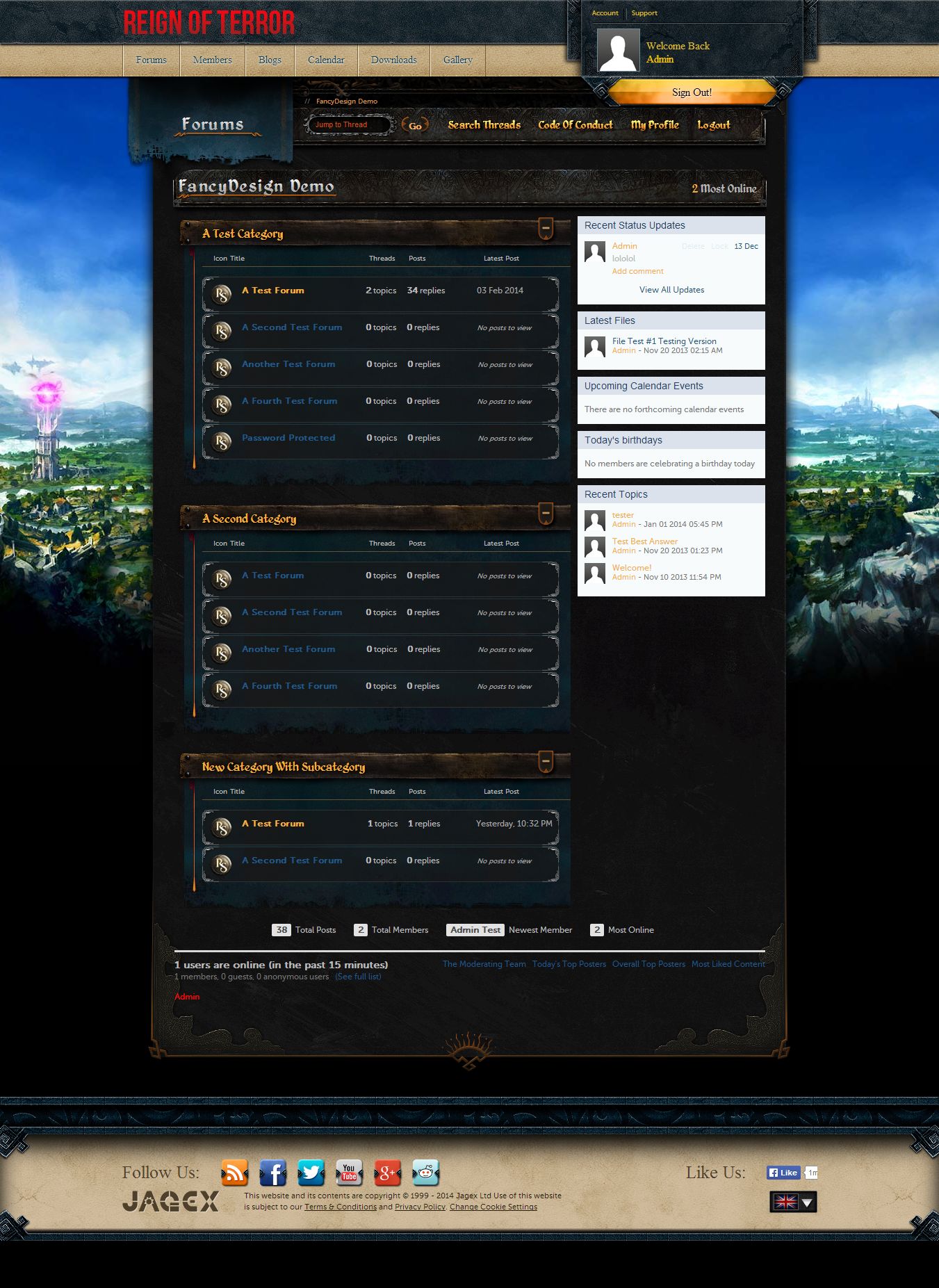Open the YouTube icon under Follow Us
The width and height of the screenshot is (939, 1288).
tap(349, 1173)
